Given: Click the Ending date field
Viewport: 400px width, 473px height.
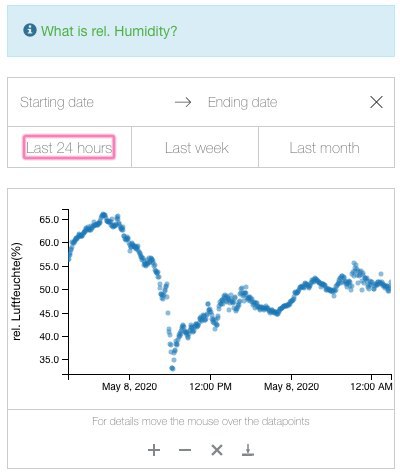Looking at the screenshot, I should click(243, 102).
